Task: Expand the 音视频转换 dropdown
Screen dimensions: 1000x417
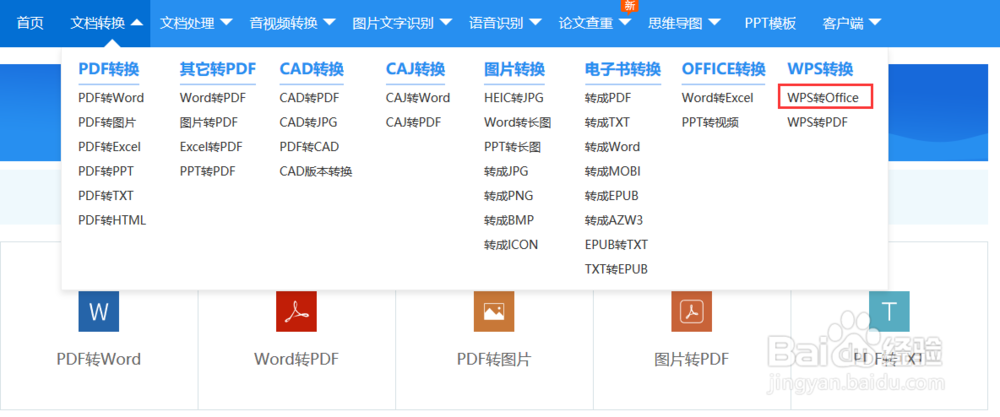Action: (329, 24)
